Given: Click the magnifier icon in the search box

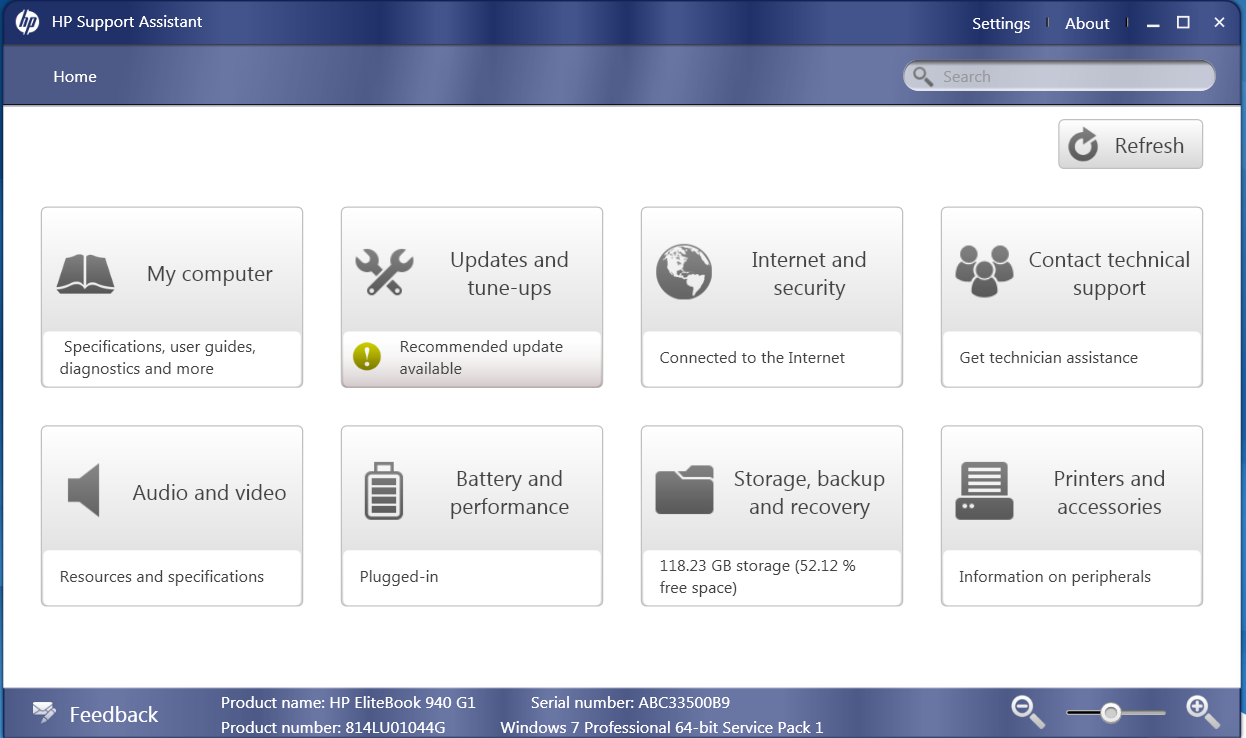Looking at the screenshot, I should pyautogui.click(x=923, y=77).
